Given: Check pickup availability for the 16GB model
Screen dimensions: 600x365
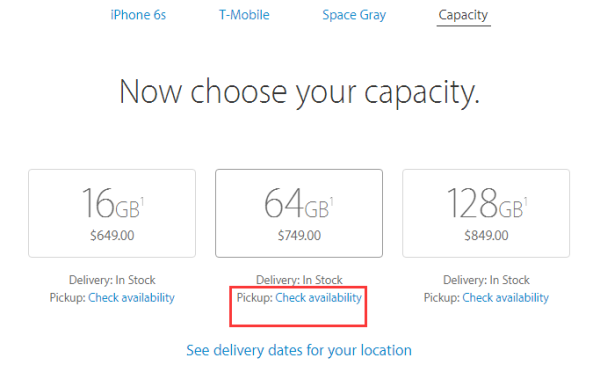Looking at the screenshot, I should [x=131, y=298].
